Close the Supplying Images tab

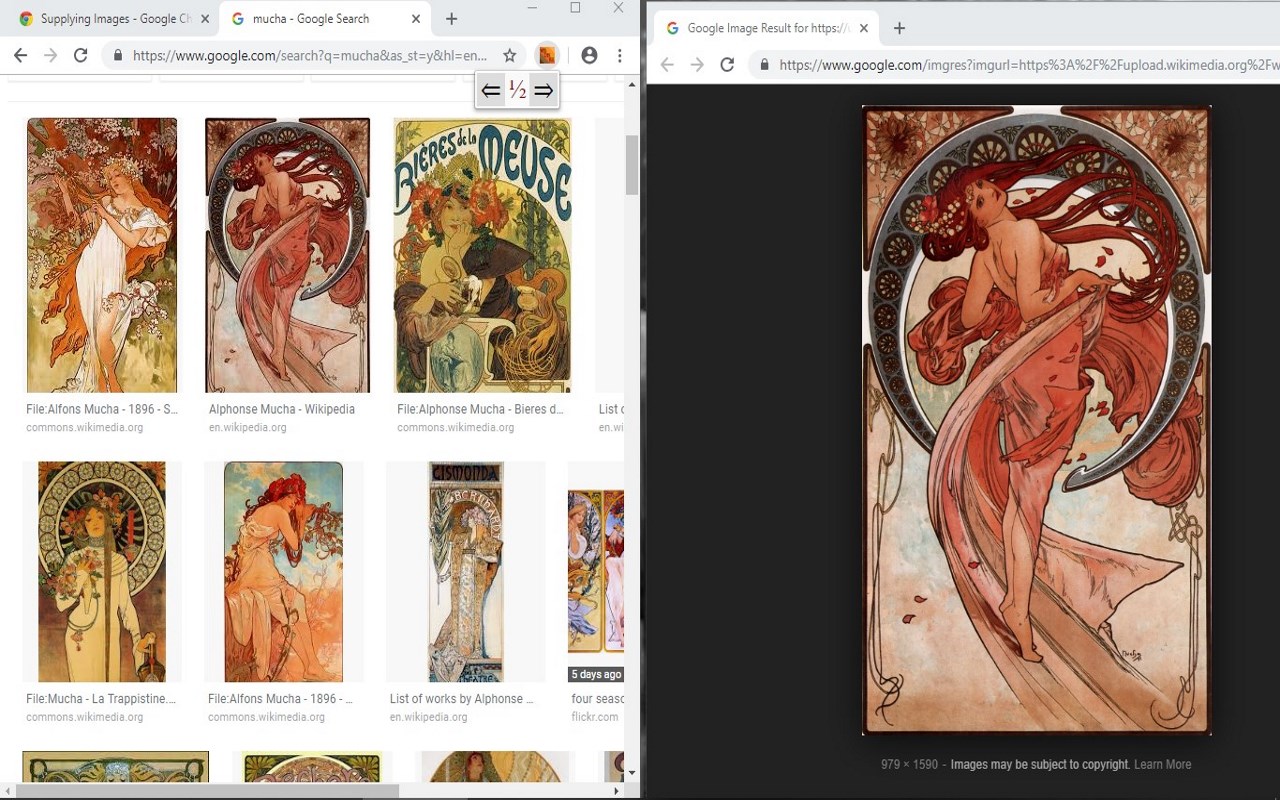tap(204, 19)
